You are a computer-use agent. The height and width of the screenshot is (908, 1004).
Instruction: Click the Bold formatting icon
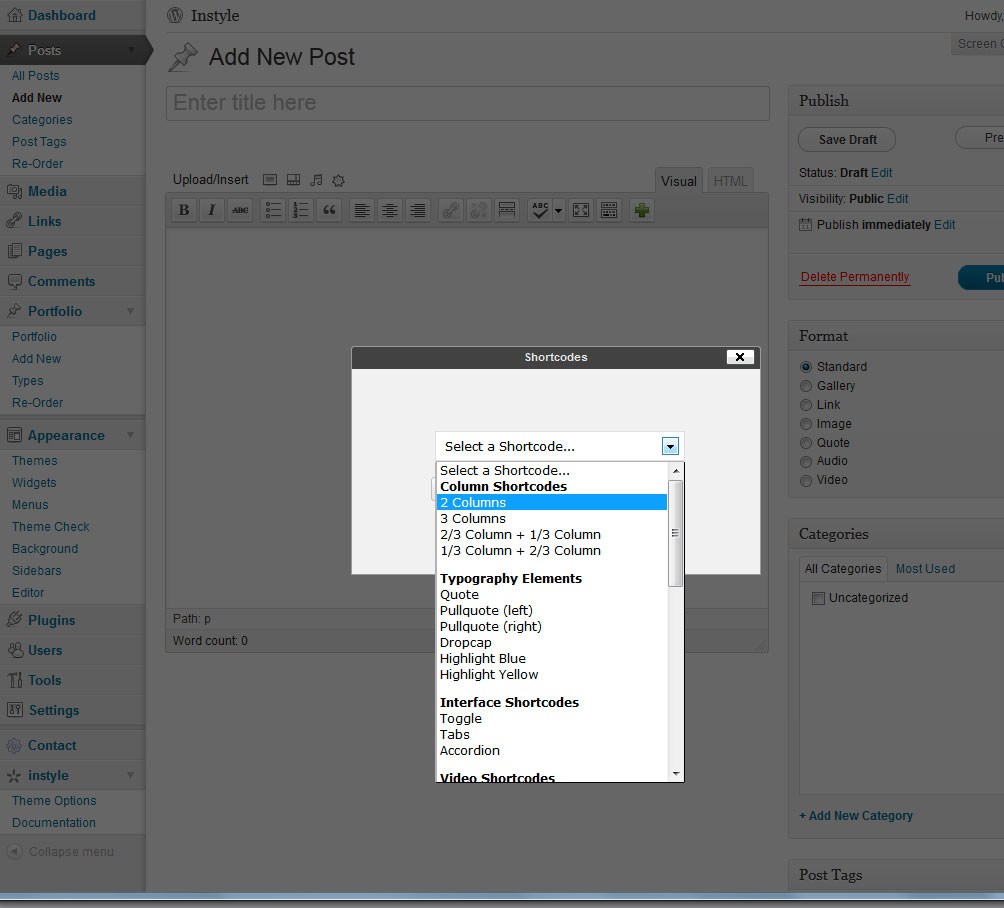184,210
